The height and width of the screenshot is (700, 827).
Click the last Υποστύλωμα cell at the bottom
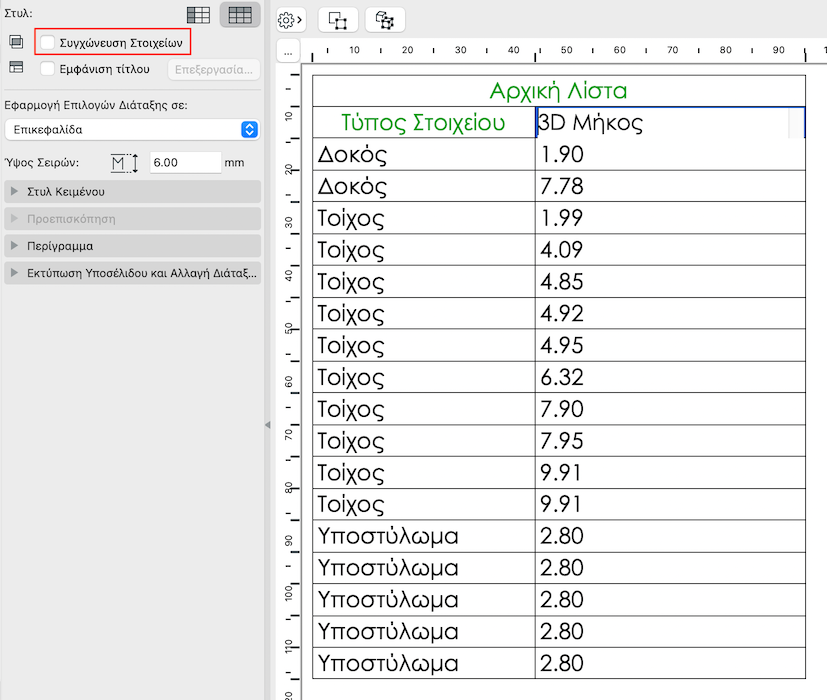tap(424, 663)
